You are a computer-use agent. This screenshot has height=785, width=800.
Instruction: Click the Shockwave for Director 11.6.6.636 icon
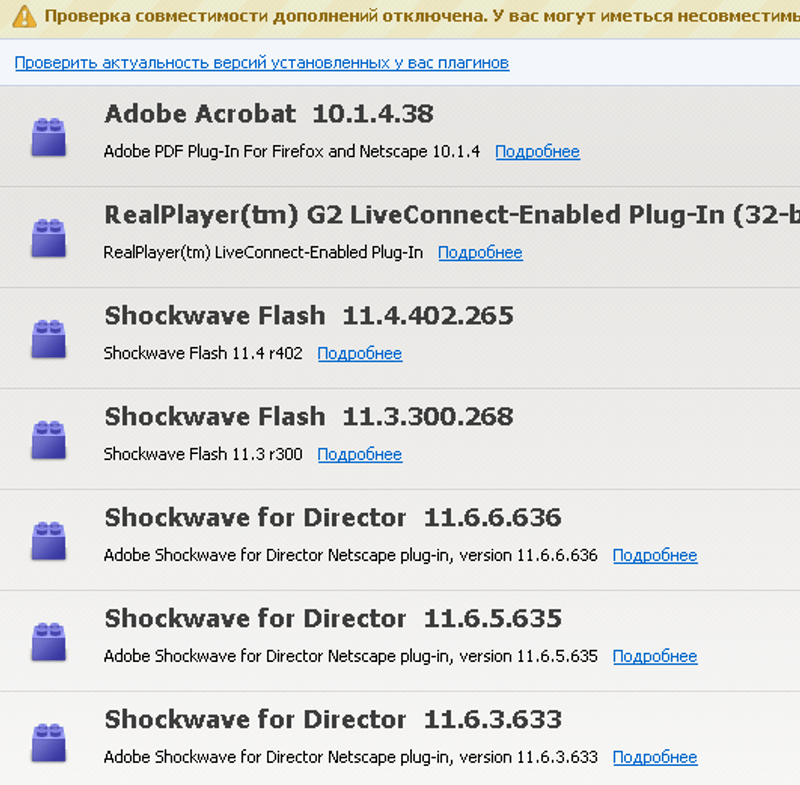[48, 541]
